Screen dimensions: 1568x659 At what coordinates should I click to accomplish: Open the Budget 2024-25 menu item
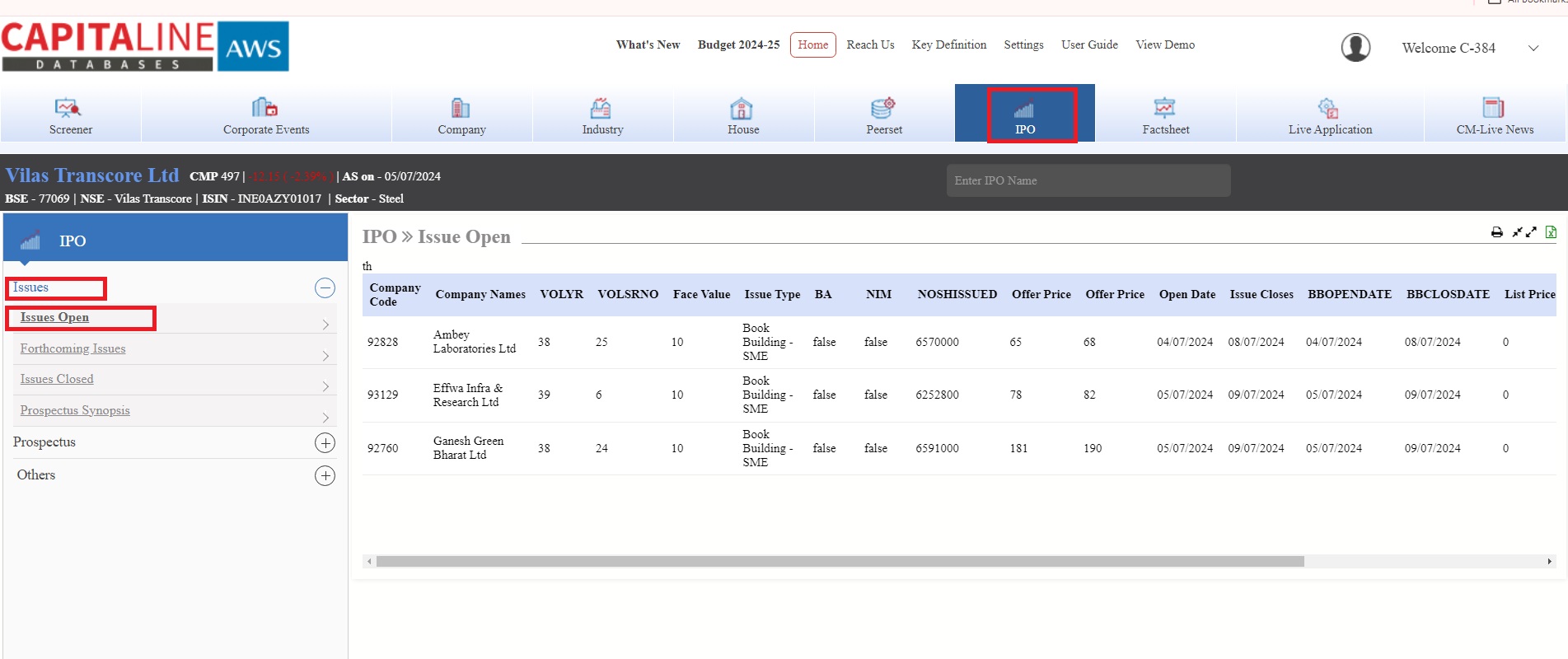coord(738,44)
